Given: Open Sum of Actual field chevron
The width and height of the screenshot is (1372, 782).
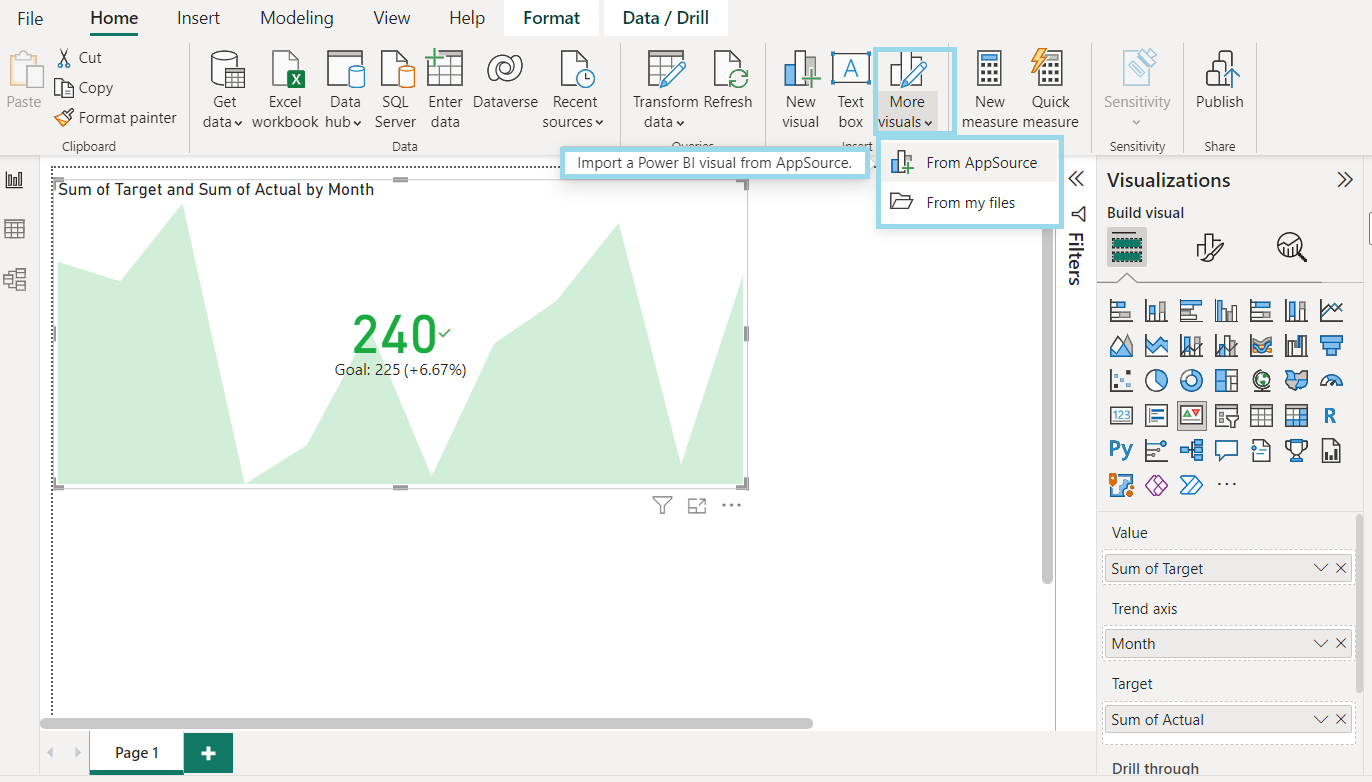Looking at the screenshot, I should [1321, 719].
